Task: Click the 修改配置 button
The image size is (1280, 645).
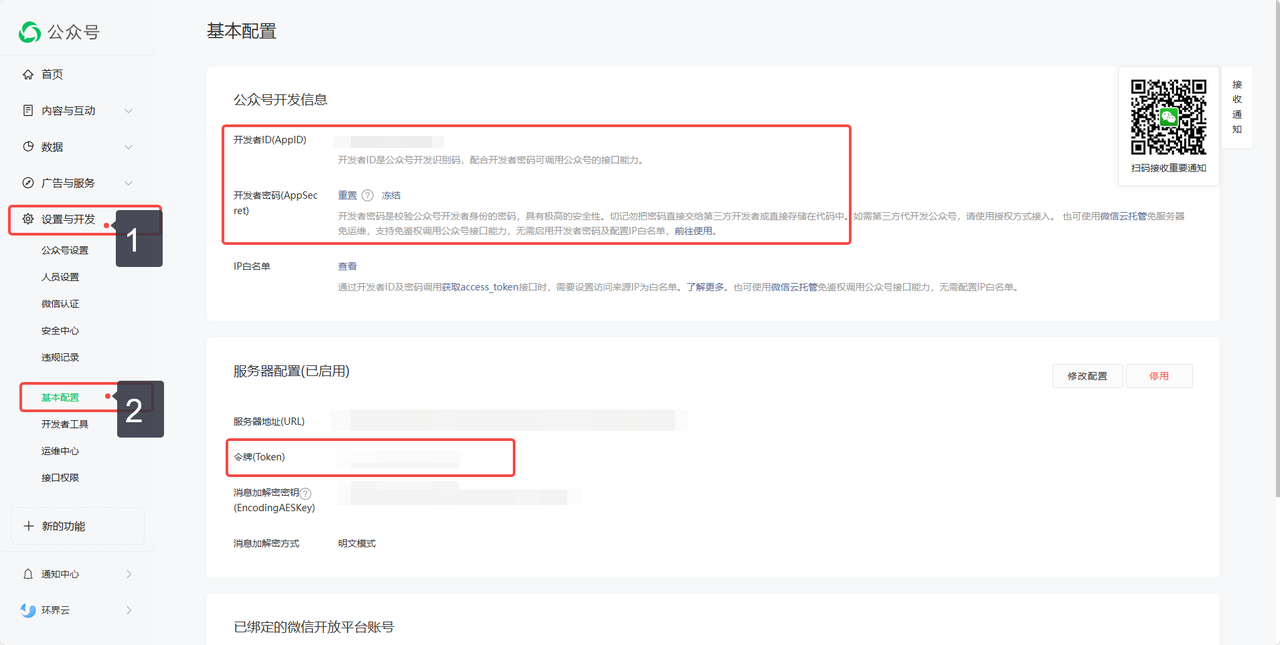Action: click(x=1087, y=375)
